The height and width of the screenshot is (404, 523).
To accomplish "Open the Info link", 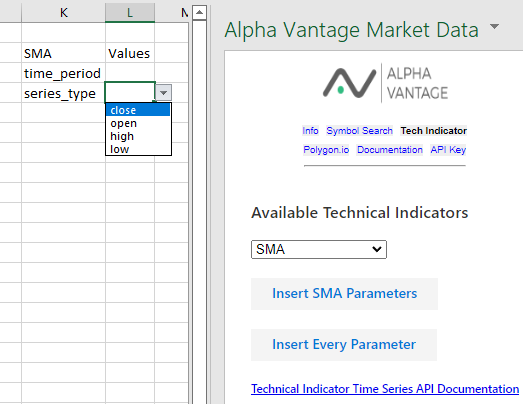I will (x=310, y=131).
